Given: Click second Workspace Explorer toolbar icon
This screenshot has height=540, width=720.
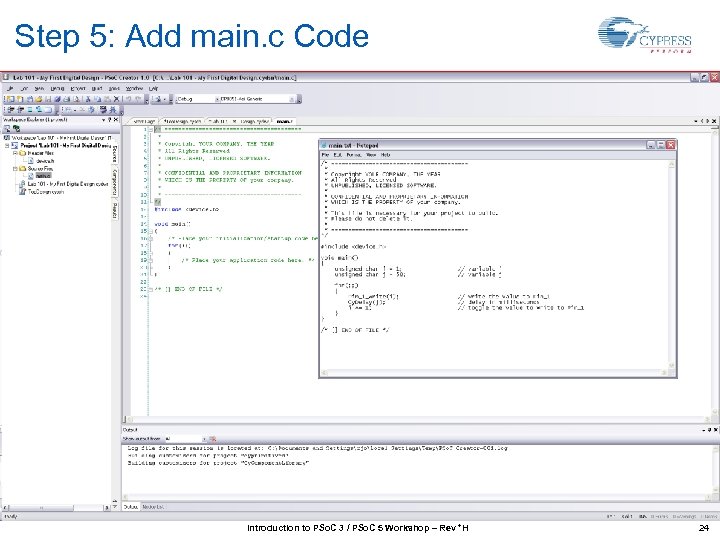Looking at the screenshot, I should tap(17, 129).
